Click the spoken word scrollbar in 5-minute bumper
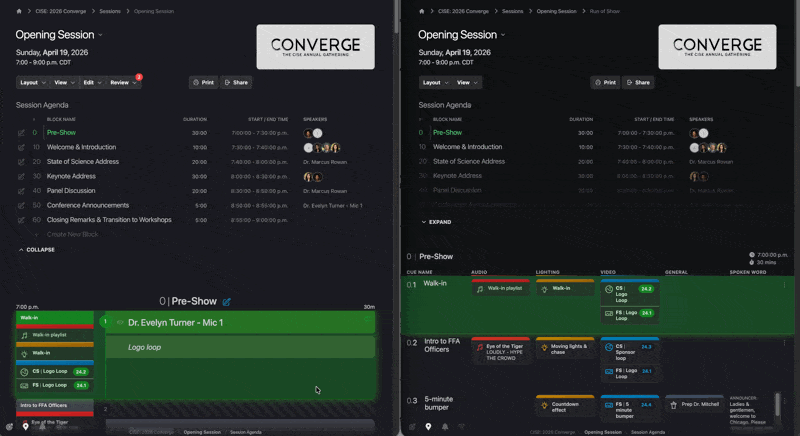800x436 pixels. click(x=778, y=404)
